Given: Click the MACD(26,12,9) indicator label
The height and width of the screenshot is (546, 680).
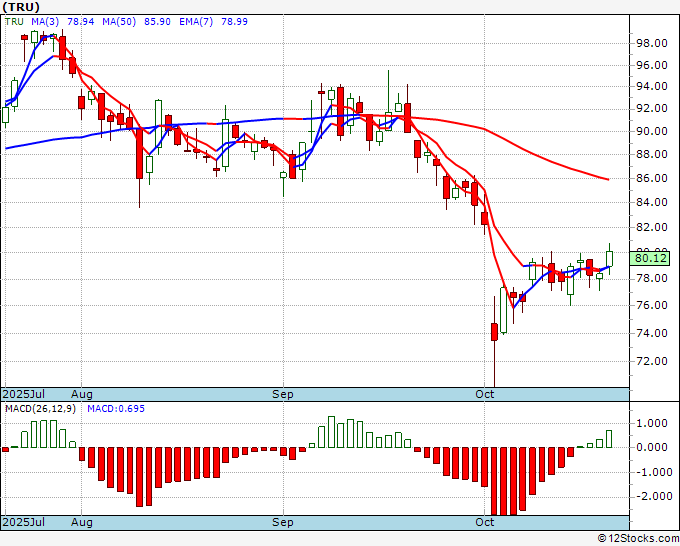Looking at the screenshot, I should (40, 409).
